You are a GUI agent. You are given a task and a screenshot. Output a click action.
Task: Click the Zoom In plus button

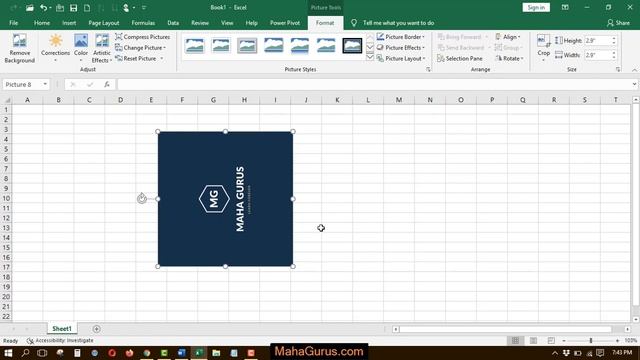pos(617,340)
